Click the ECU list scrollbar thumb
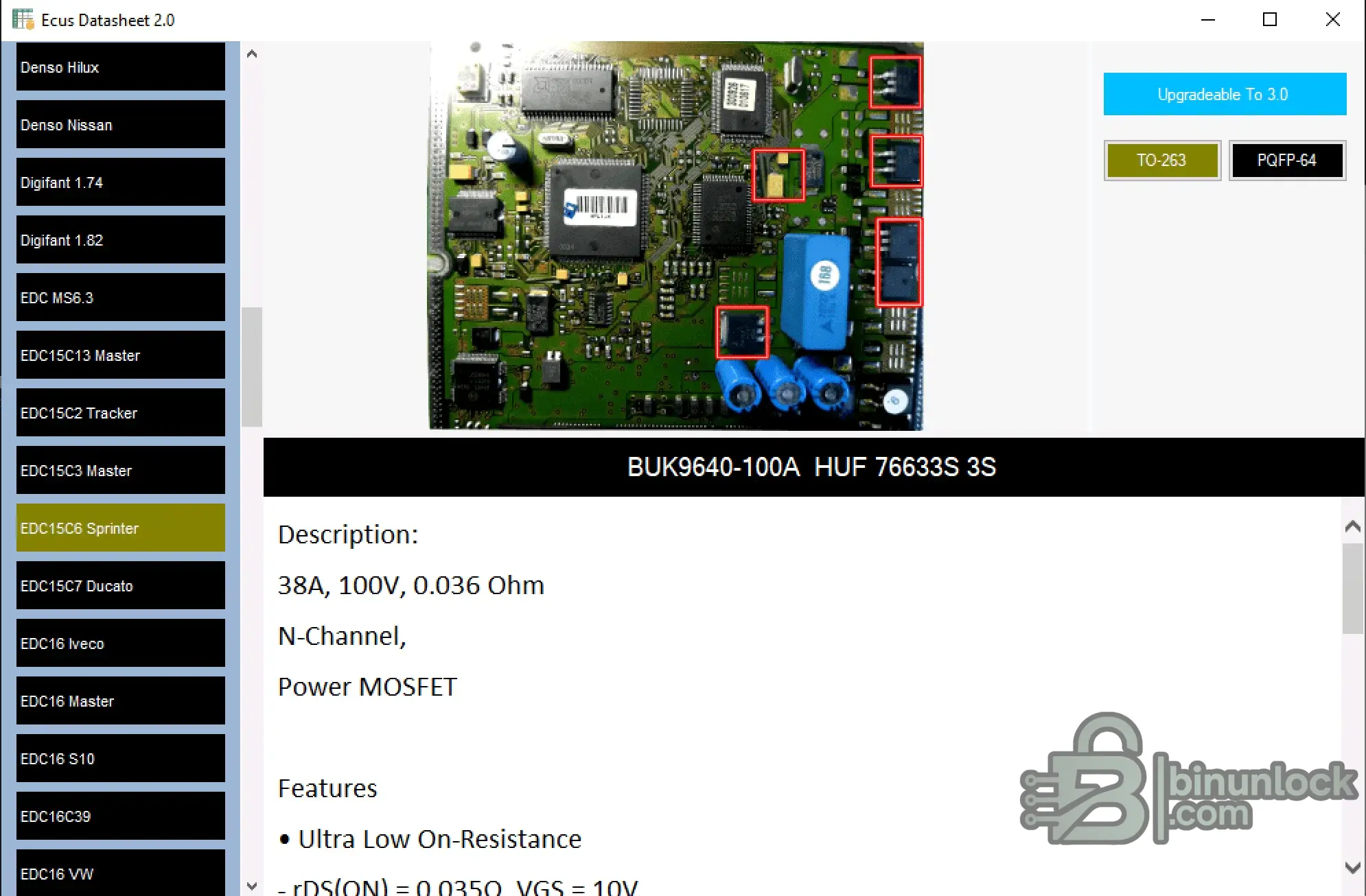Screen dimensions: 1366x896 point(252,367)
